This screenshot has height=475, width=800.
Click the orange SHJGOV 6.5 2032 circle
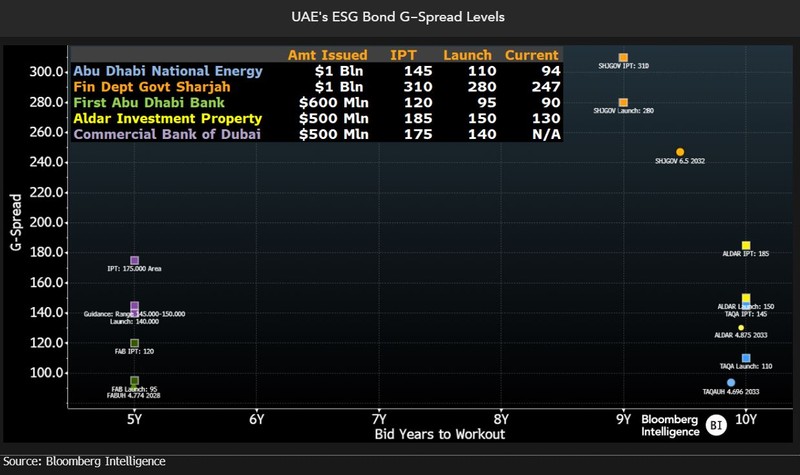tap(680, 152)
